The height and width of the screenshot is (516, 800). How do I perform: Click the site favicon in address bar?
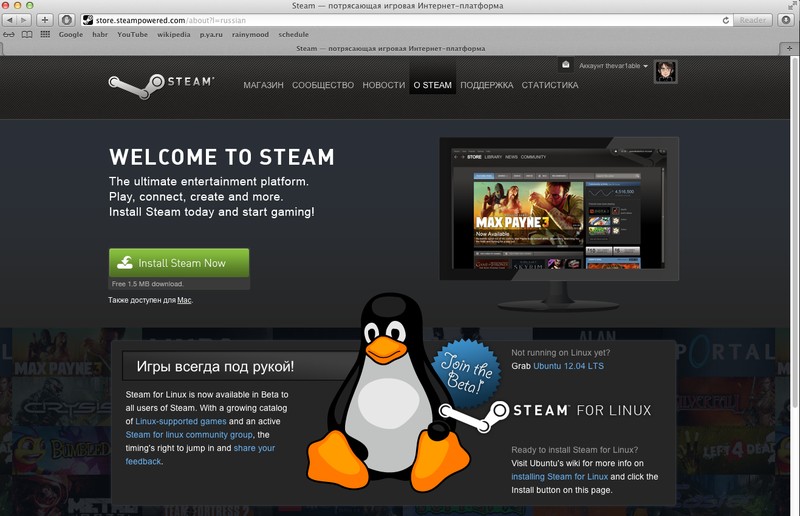pyautogui.click(x=88, y=20)
